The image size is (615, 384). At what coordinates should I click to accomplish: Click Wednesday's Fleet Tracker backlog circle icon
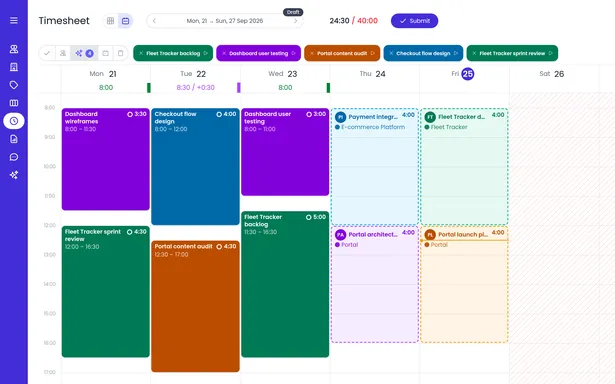(x=309, y=217)
